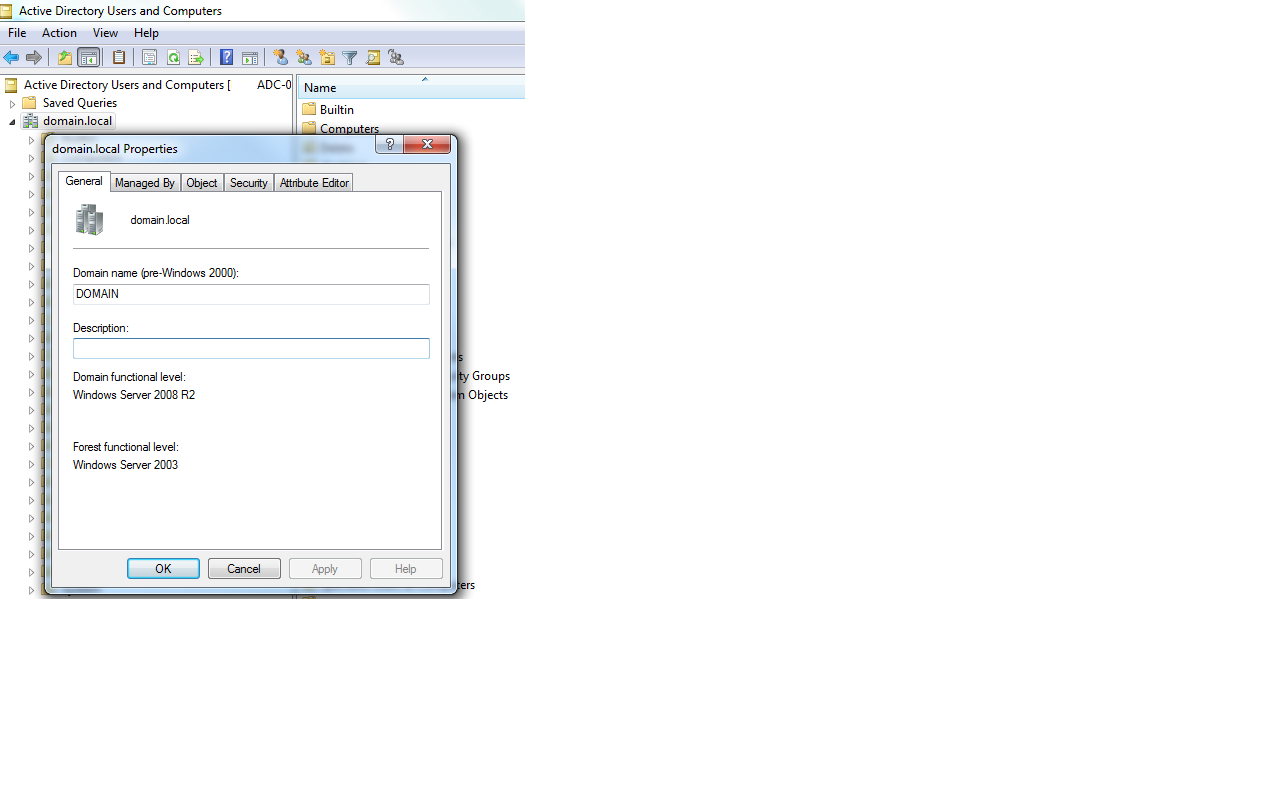The image size is (1272, 807).
Task: Open the File menu
Action: 17,33
